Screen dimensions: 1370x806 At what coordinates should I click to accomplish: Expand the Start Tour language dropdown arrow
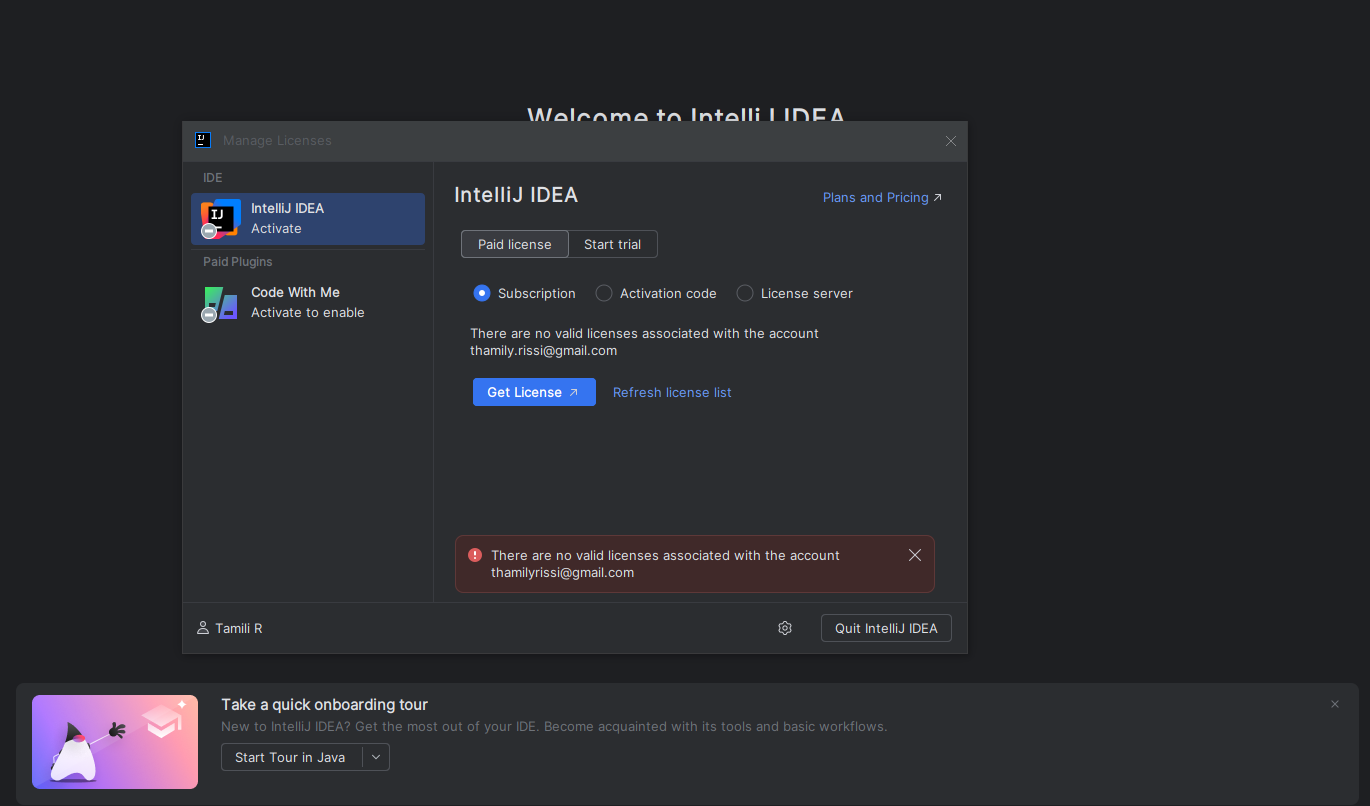[376, 757]
